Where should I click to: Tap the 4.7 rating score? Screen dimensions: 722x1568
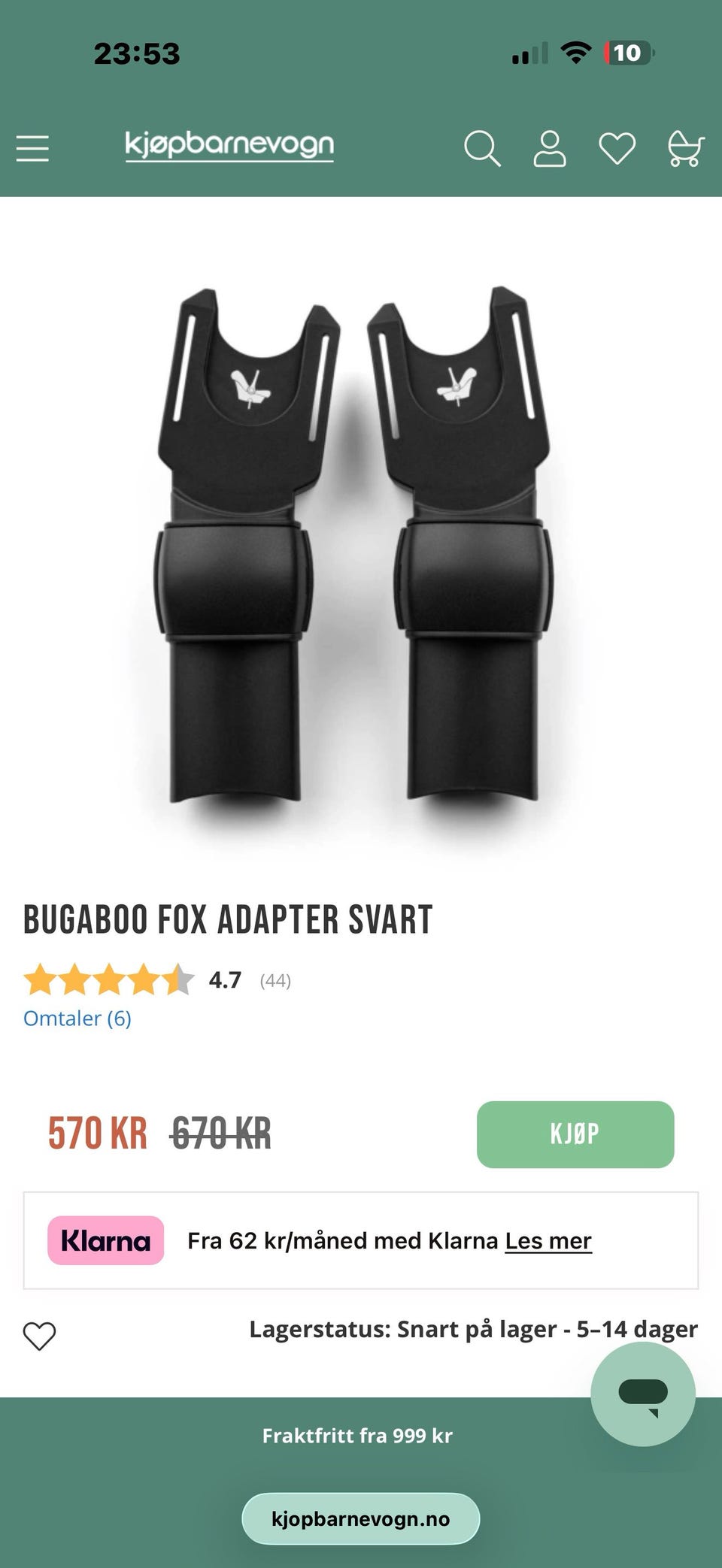(225, 980)
